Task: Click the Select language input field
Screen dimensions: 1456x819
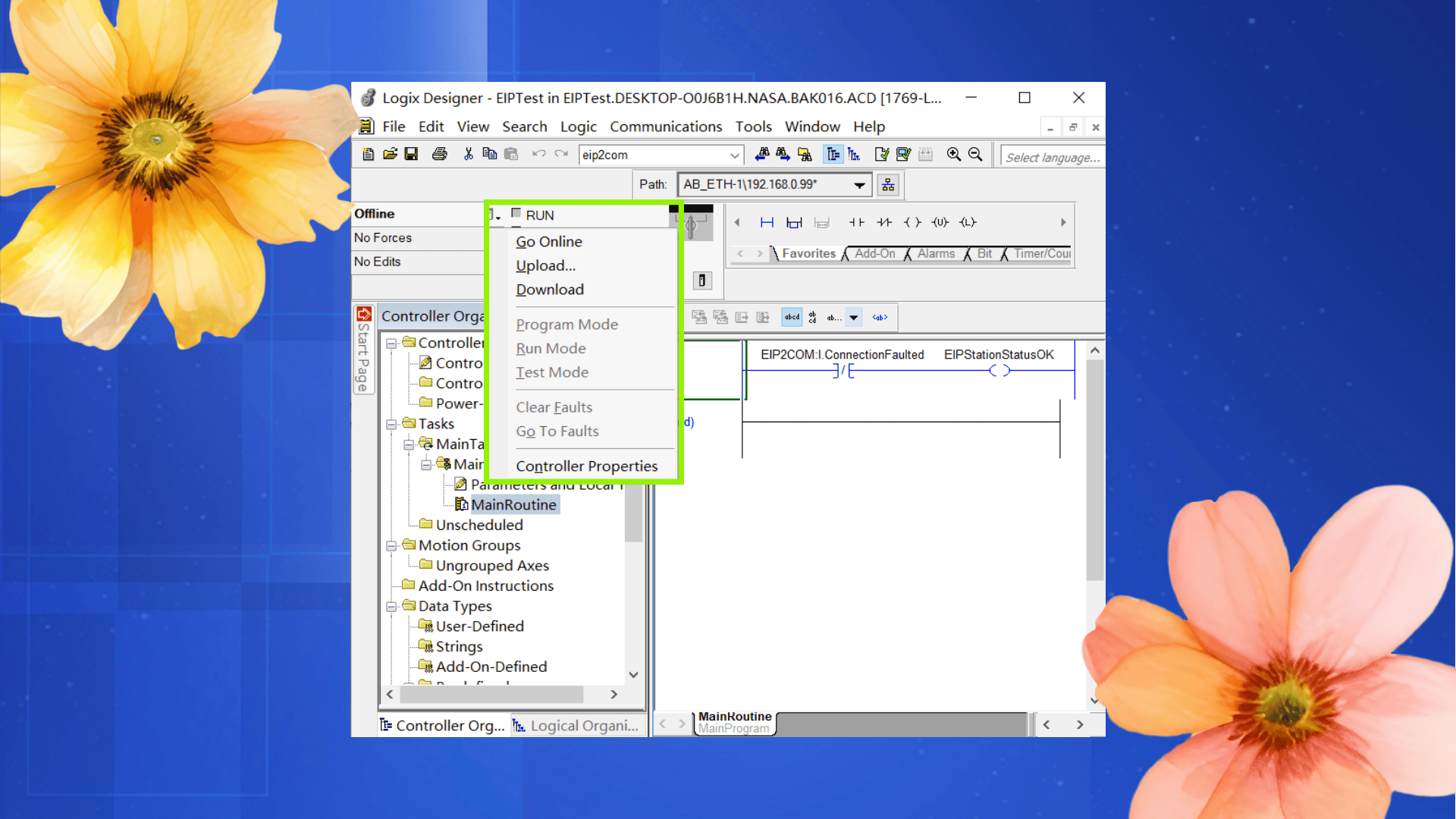Action: click(x=1052, y=157)
